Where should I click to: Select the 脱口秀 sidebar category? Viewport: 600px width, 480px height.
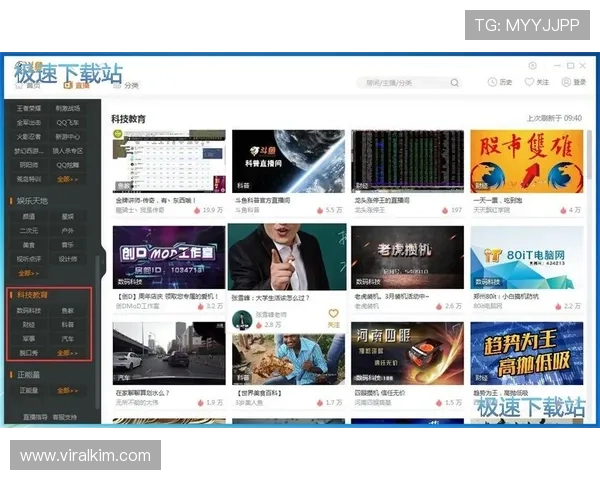[29, 353]
